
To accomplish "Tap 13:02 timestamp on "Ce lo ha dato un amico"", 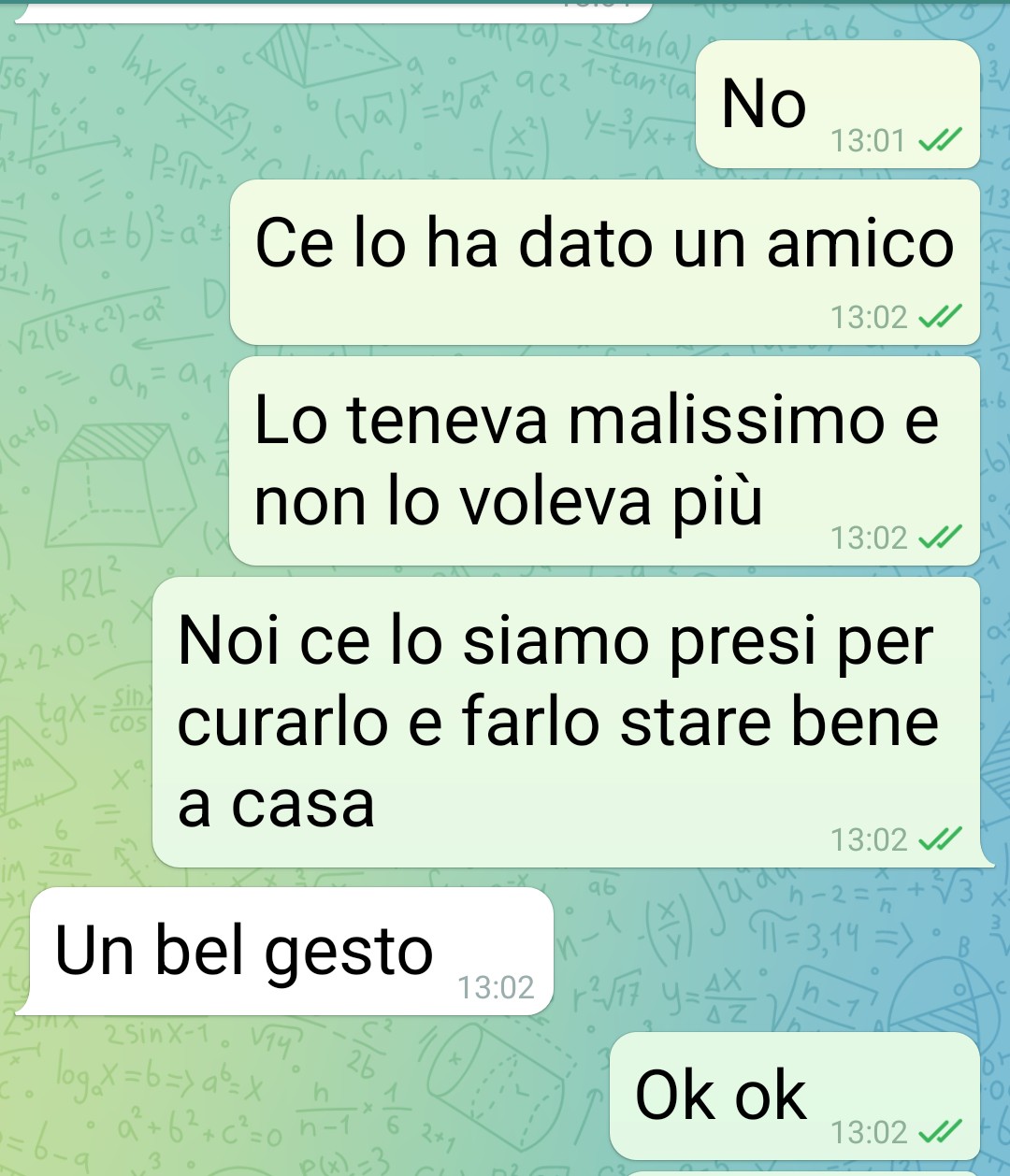I will pyautogui.click(x=869, y=318).
